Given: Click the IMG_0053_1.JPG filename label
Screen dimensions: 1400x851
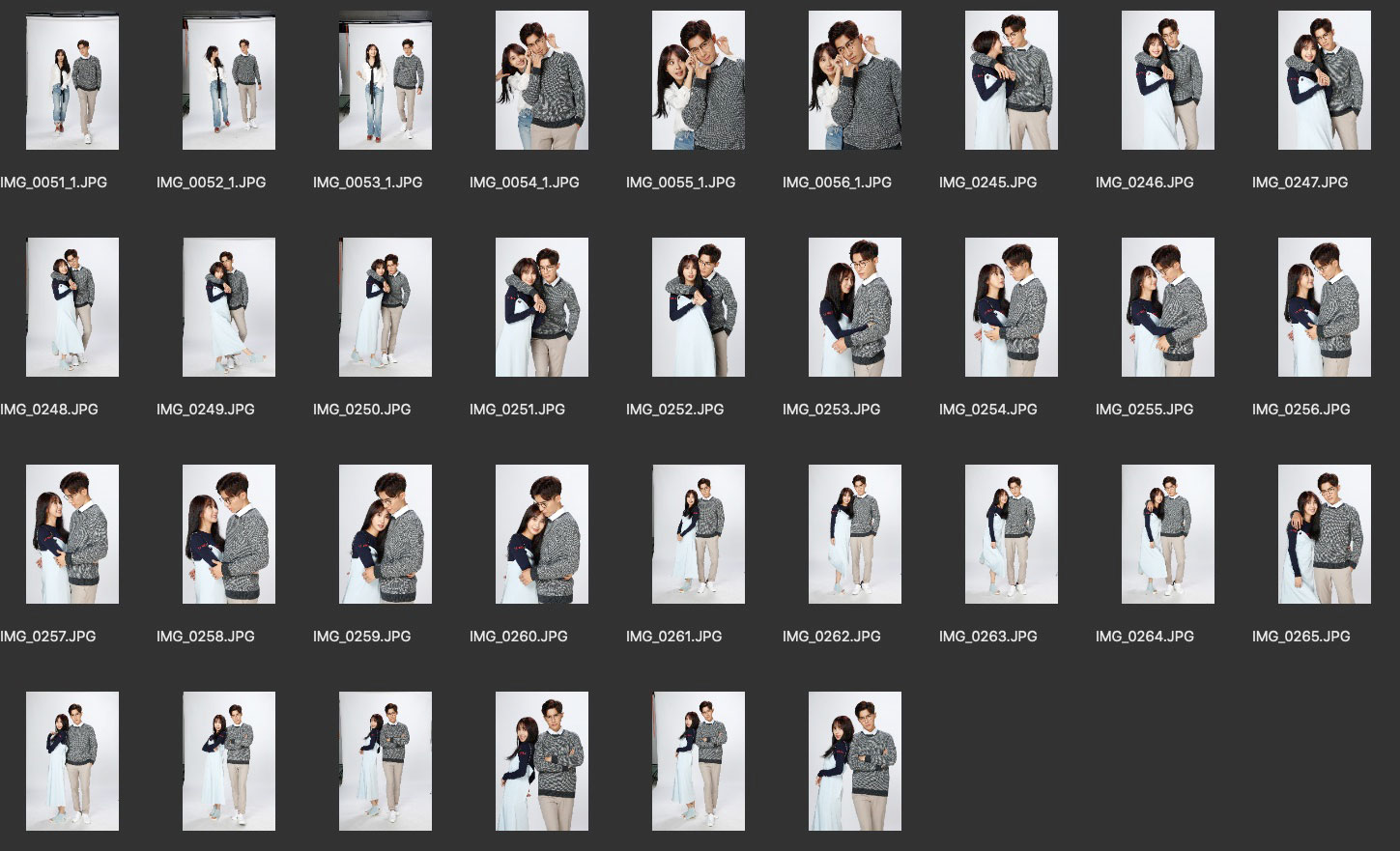Looking at the screenshot, I should [x=367, y=183].
